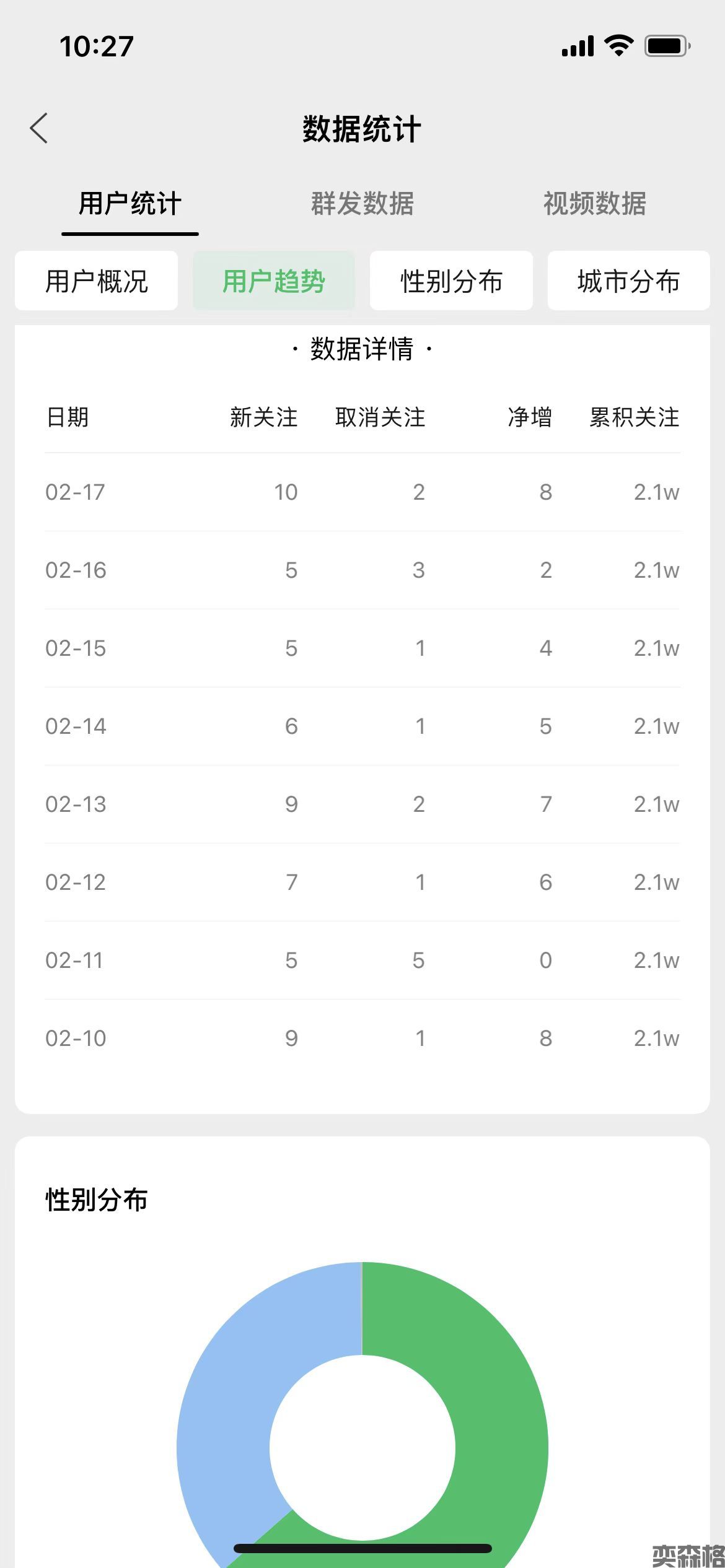
Task: Tap the back arrow icon
Action: [39, 129]
